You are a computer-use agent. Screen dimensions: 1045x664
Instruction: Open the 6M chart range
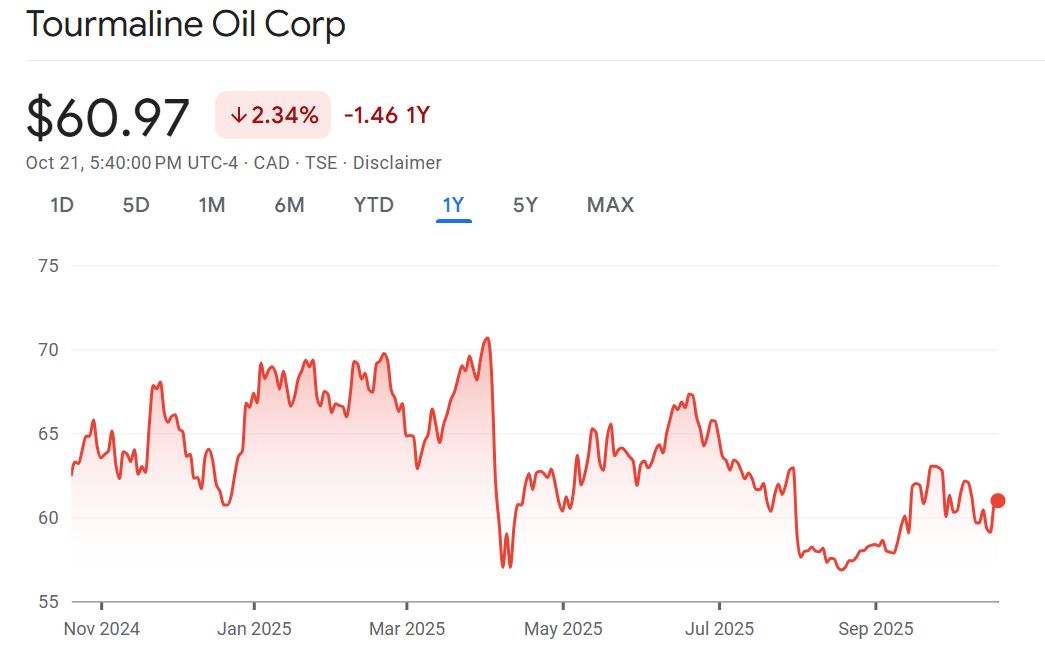(x=289, y=205)
